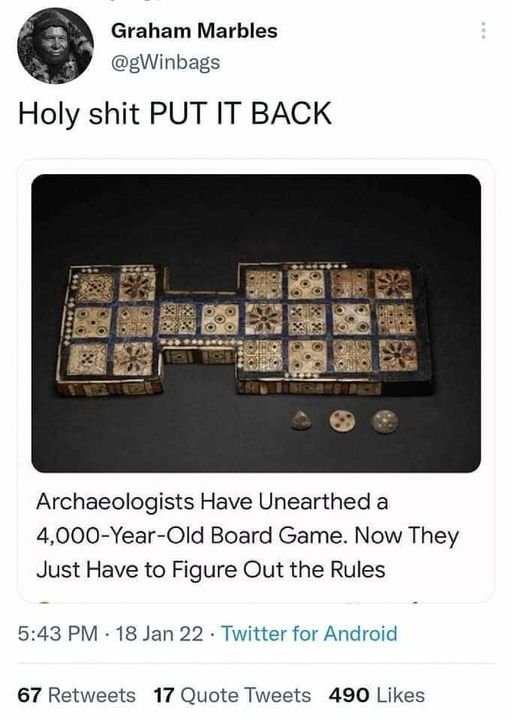This screenshot has width=512, height=720.
Task: Open the Graham Marbles display name
Action: [194, 31]
